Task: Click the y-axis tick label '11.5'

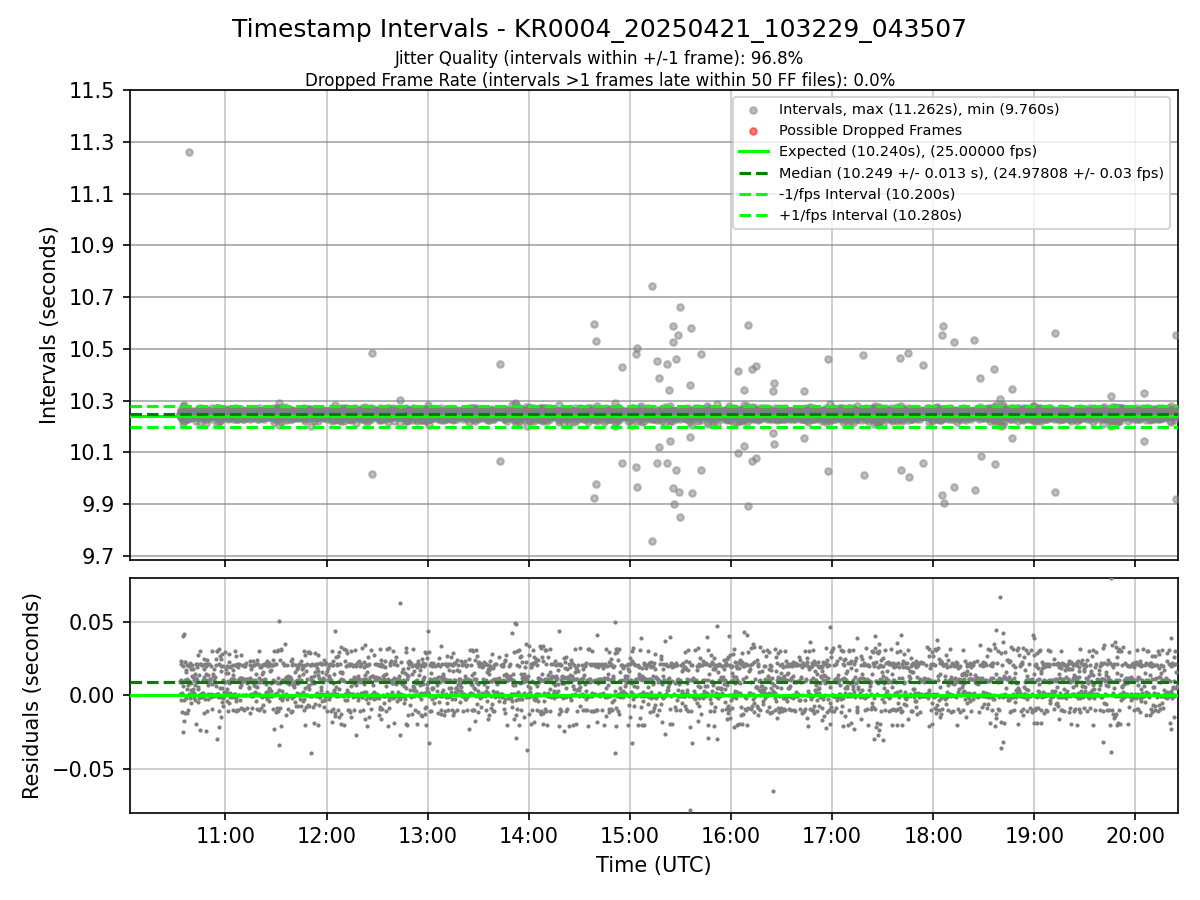Action: coord(93,91)
